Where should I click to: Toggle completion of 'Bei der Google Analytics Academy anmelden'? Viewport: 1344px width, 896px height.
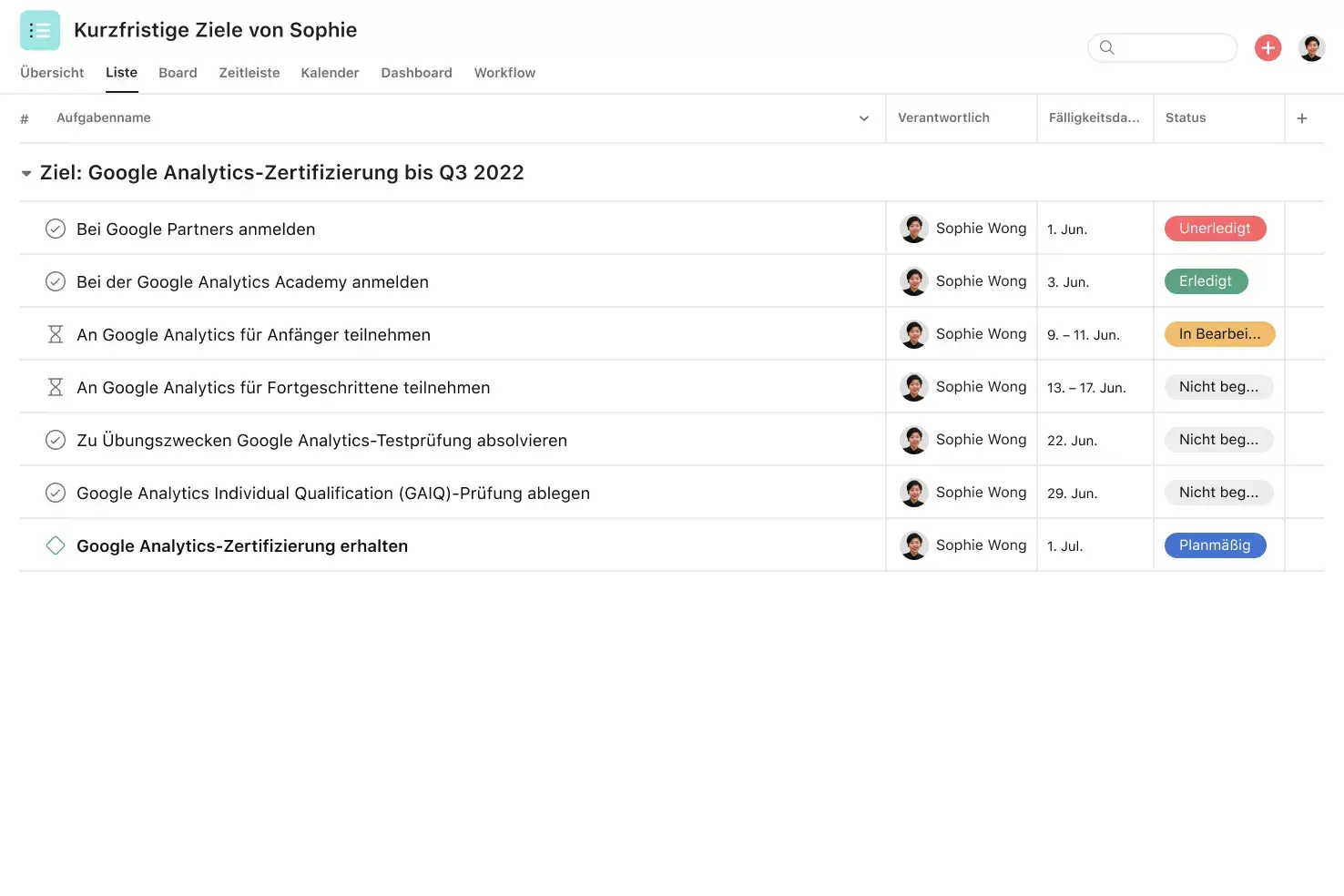click(56, 281)
